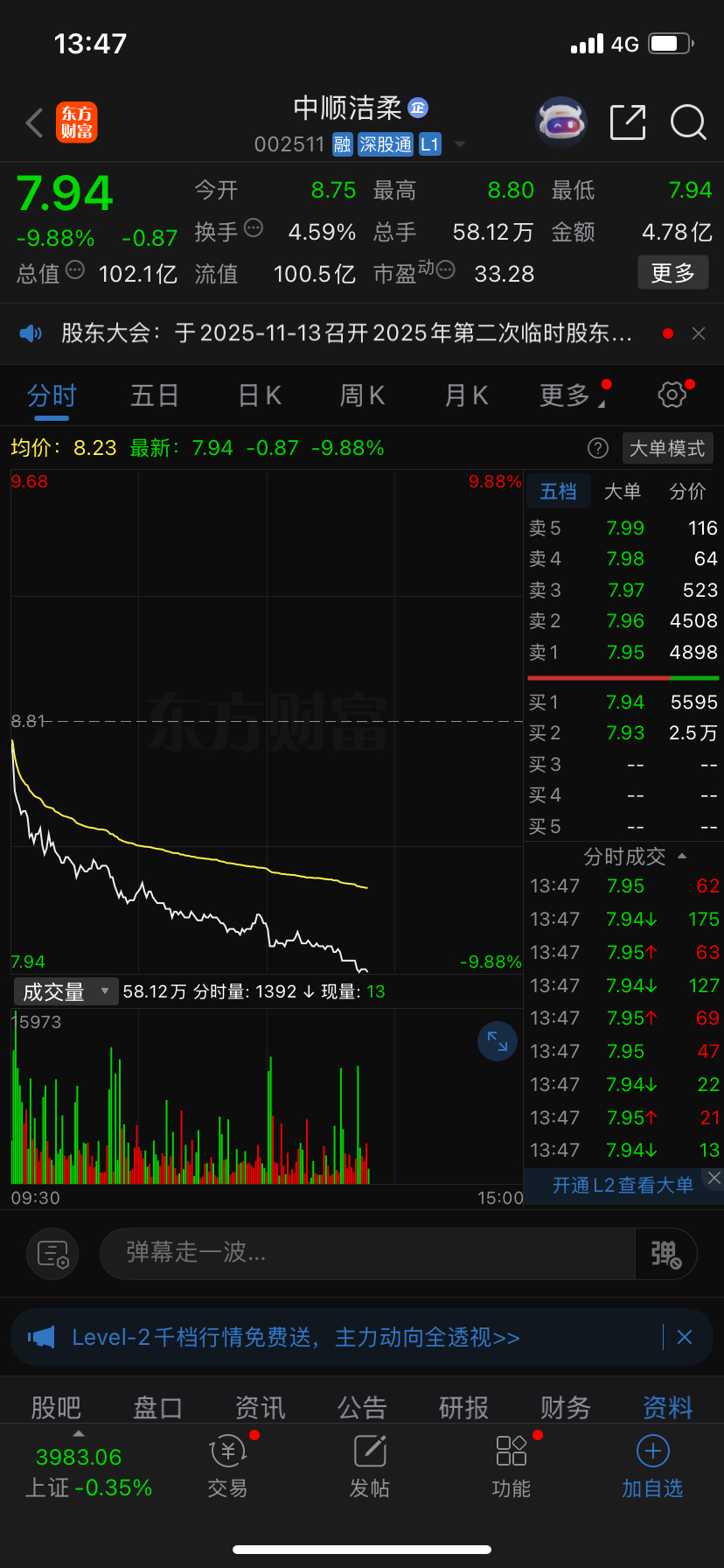Toggle 大单模式 button
Screen dimensions: 724x1568
pos(667,448)
